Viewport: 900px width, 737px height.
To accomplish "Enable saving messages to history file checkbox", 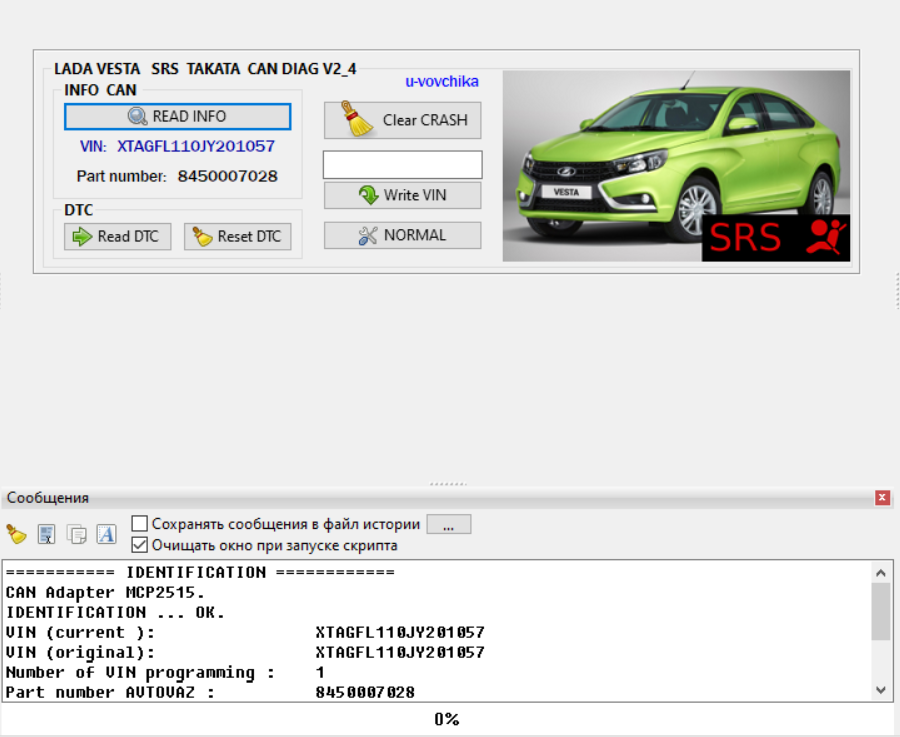I will 139,523.
